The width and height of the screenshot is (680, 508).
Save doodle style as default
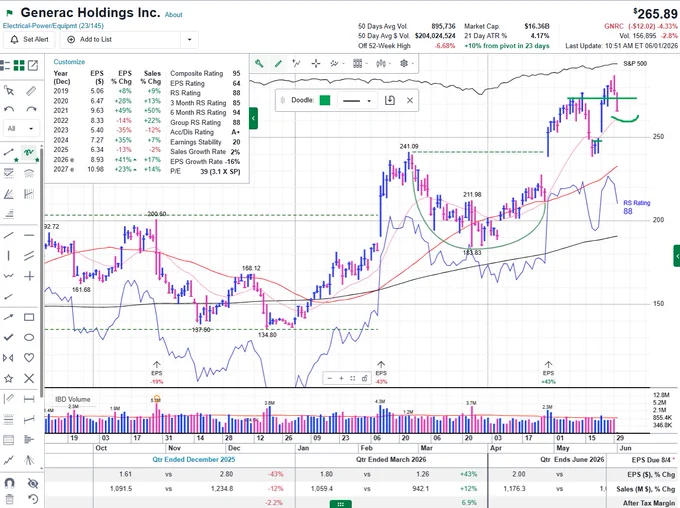(x=390, y=101)
